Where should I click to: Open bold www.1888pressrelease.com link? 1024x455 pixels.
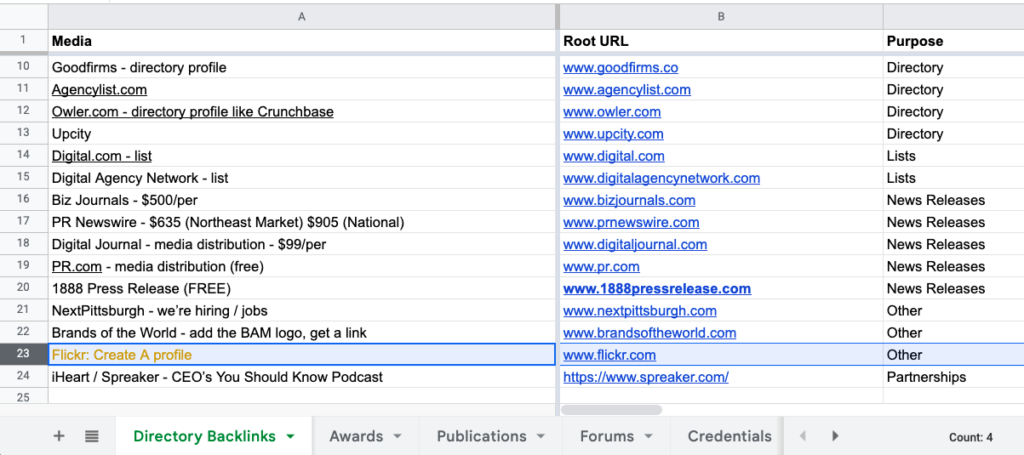(657, 289)
